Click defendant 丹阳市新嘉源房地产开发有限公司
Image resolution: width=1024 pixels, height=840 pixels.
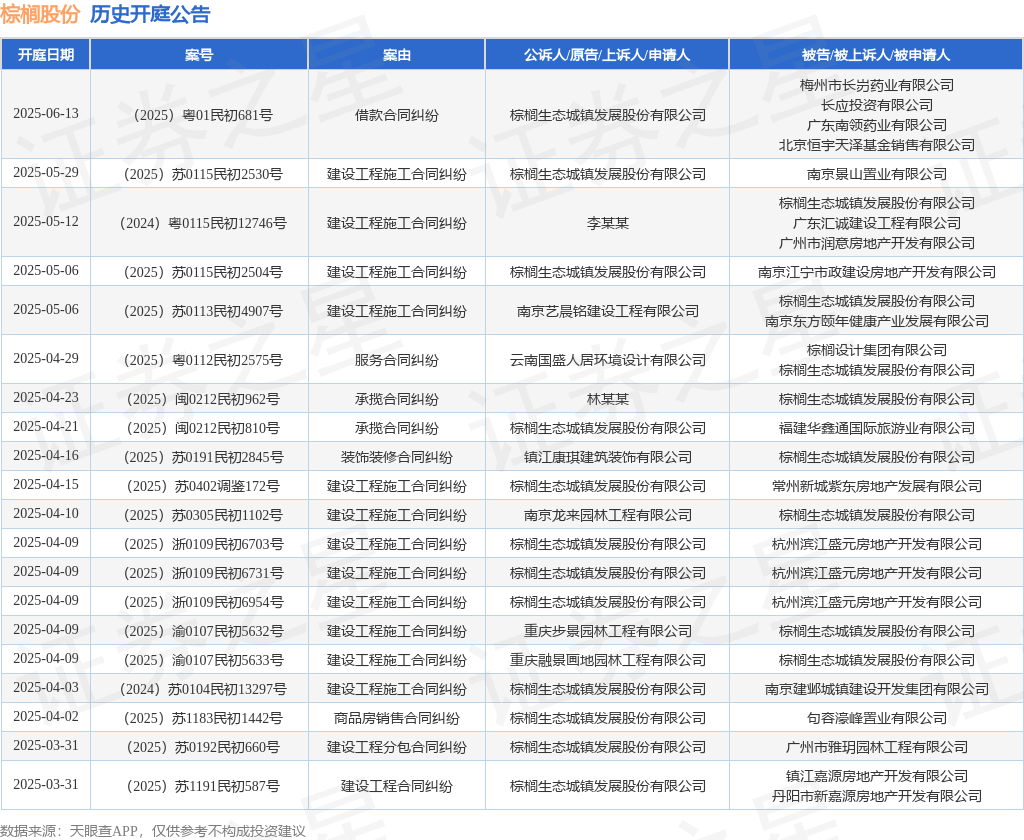tap(876, 796)
